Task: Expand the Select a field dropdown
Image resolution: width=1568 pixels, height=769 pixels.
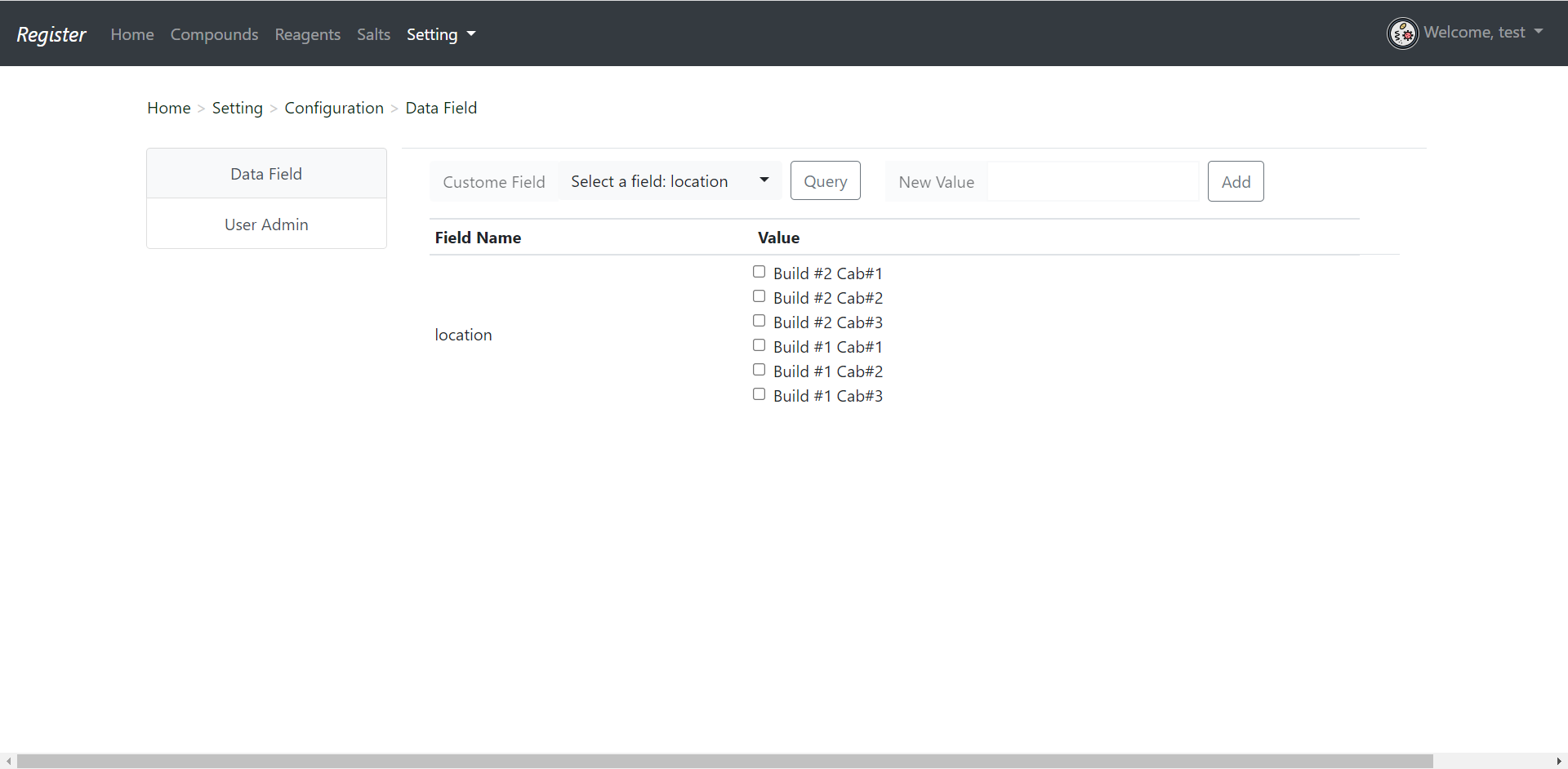Action: tap(670, 181)
